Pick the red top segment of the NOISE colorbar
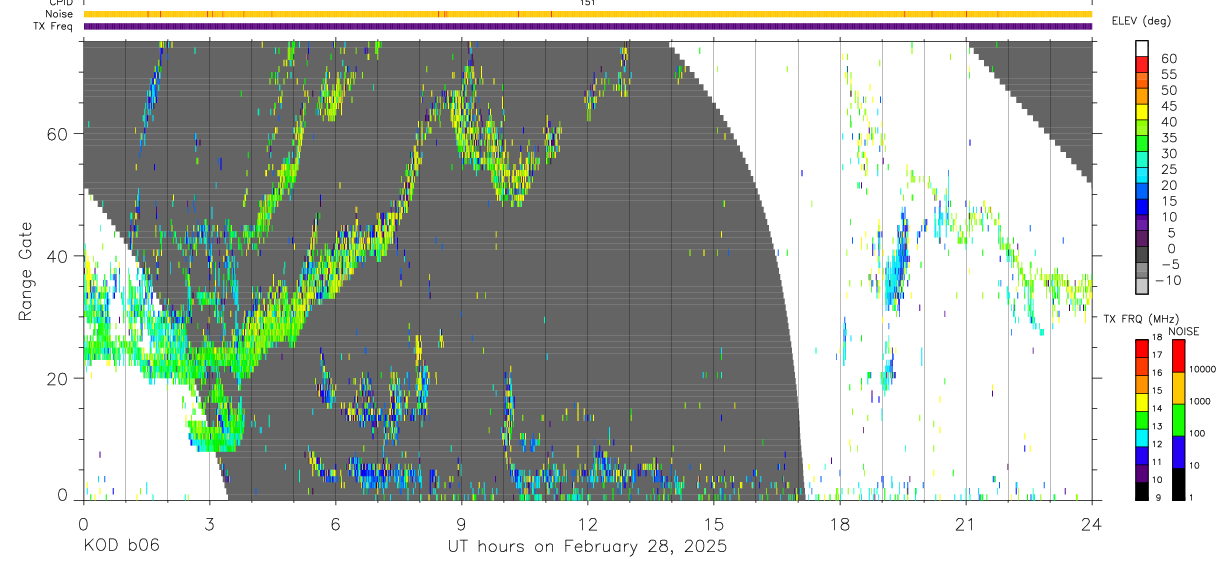 tap(1178, 356)
